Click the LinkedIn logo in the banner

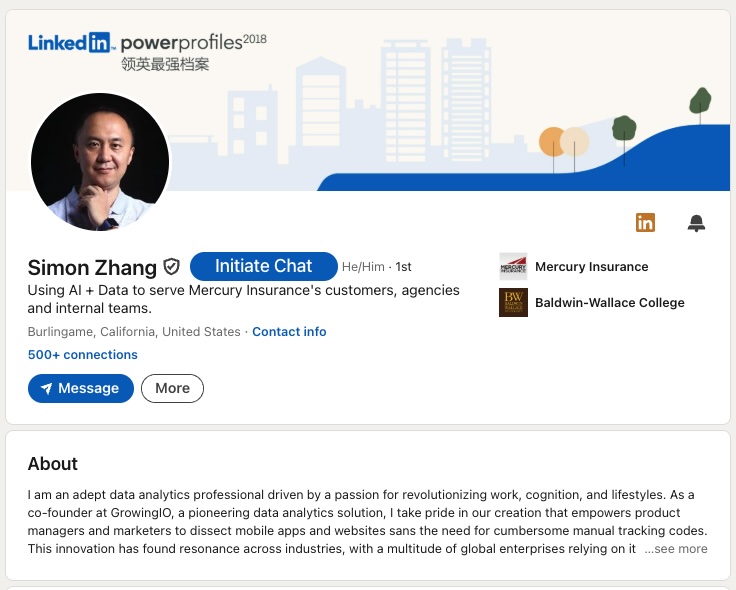click(70, 43)
